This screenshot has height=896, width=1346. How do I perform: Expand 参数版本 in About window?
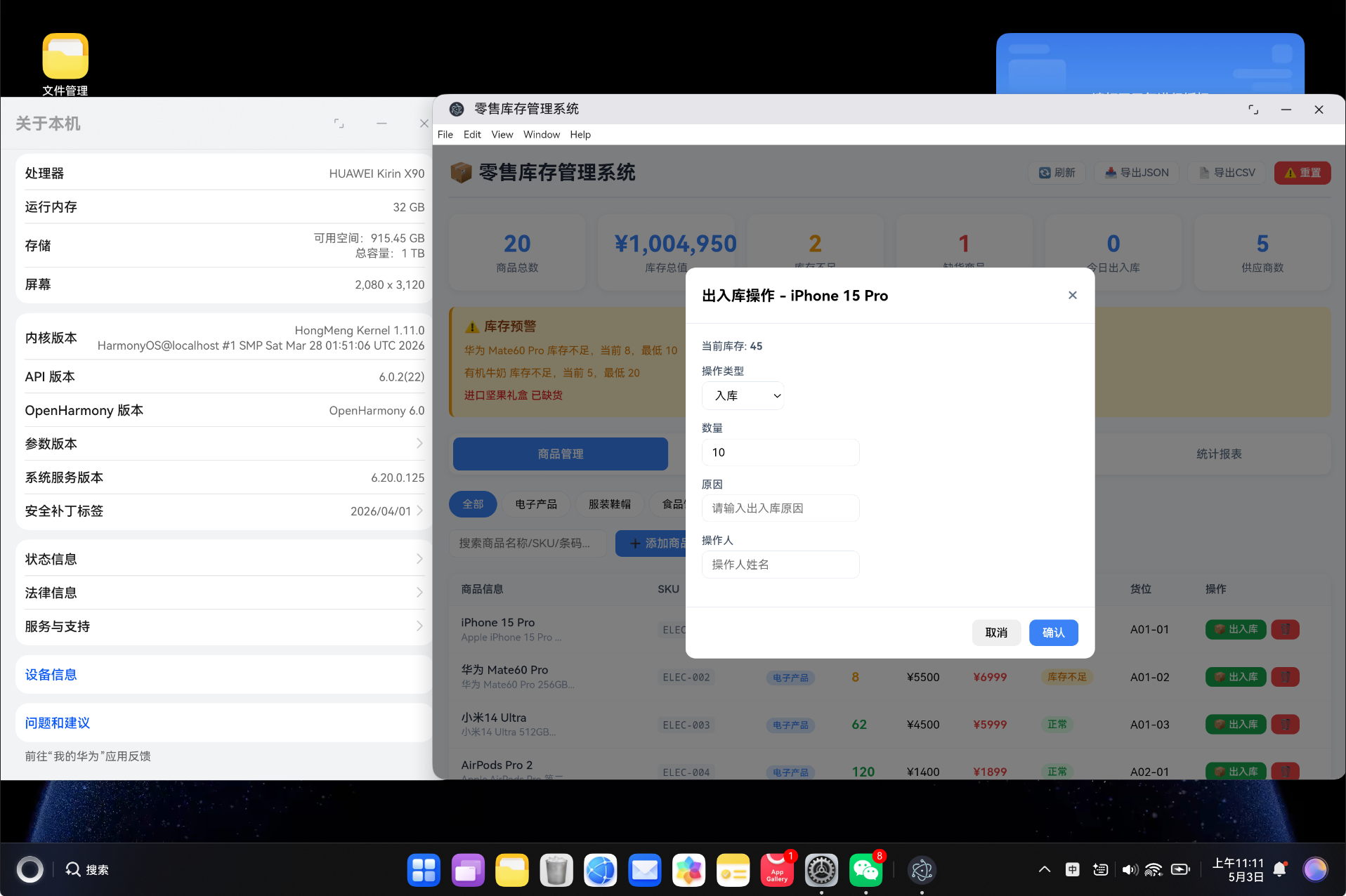coord(224,444)
